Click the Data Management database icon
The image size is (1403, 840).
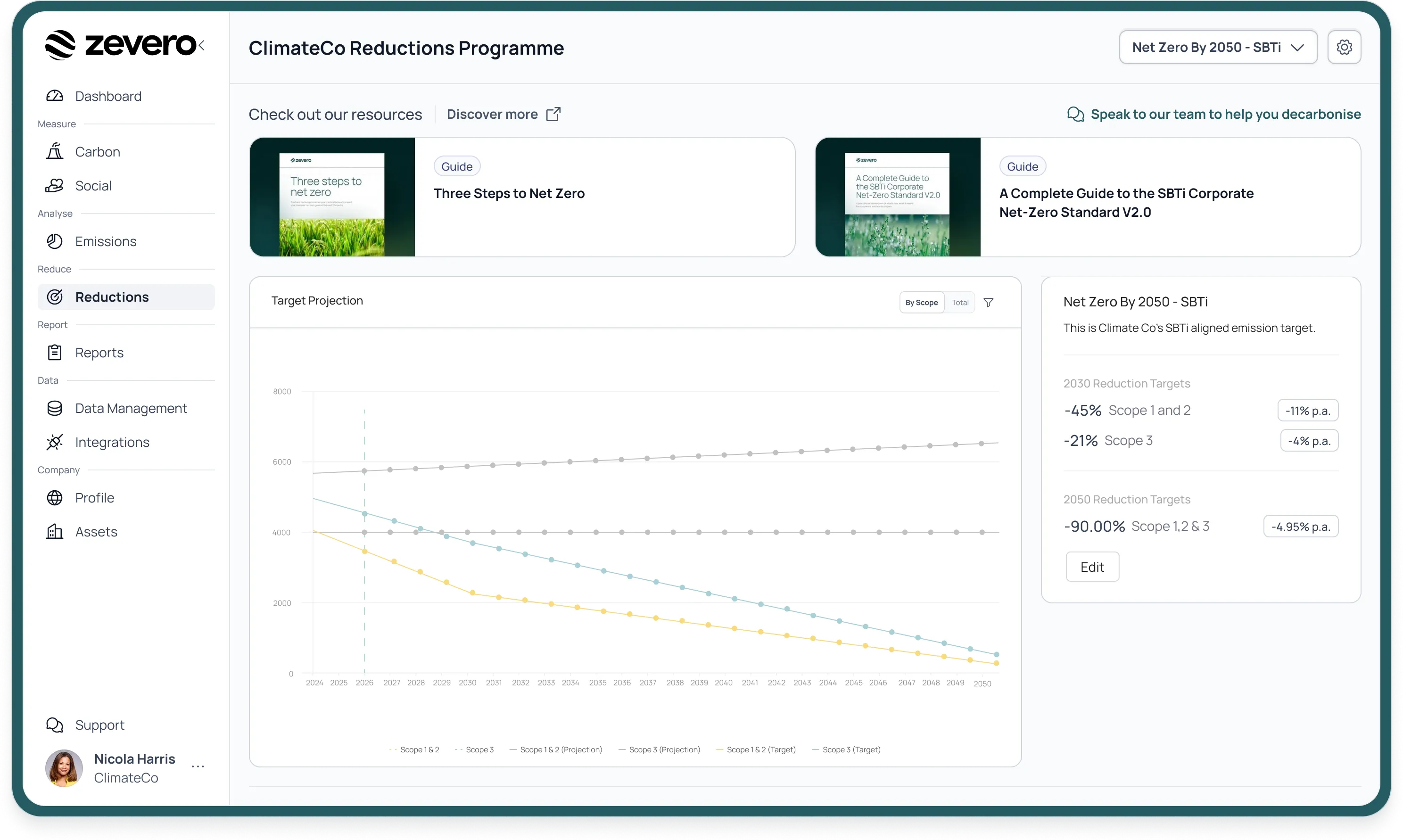54,409
